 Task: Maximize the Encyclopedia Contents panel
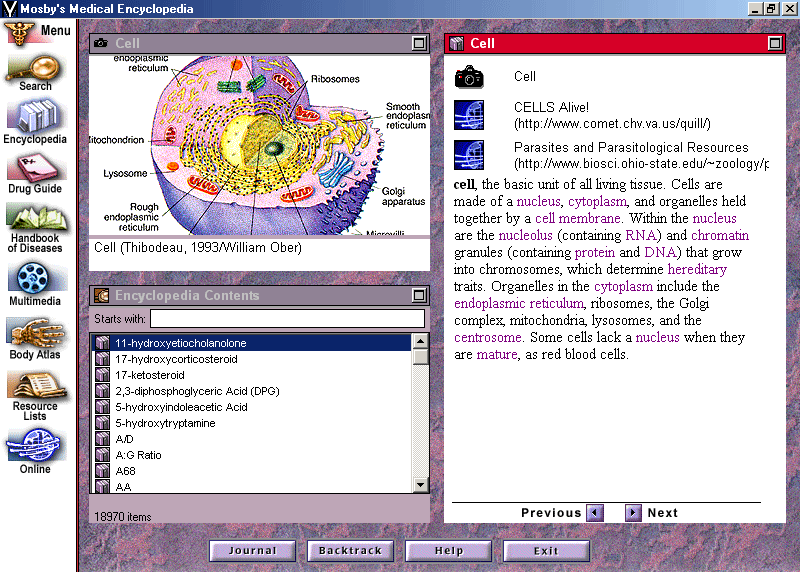tap(419, 295)
